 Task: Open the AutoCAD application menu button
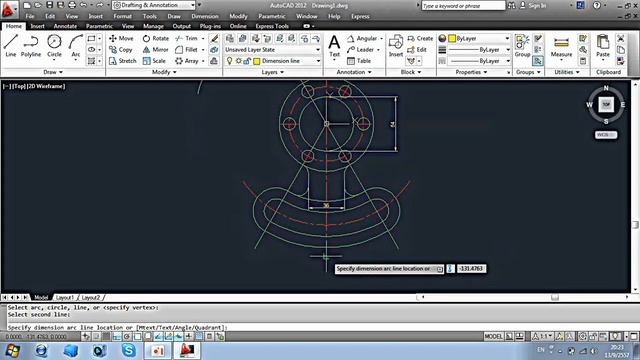[9, 9]
